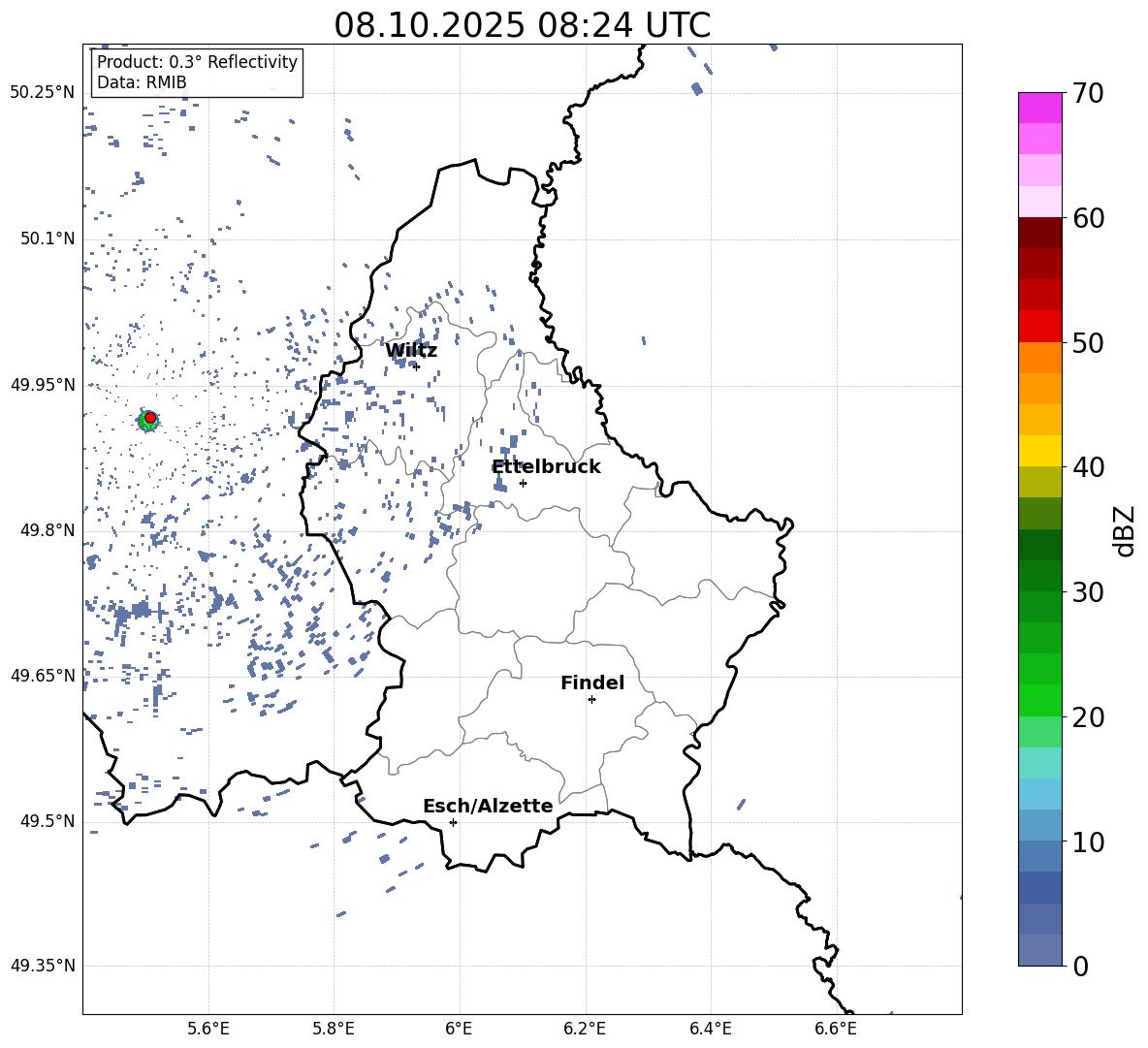Click the colorbar tick value 10

(x=1088, y=842)
